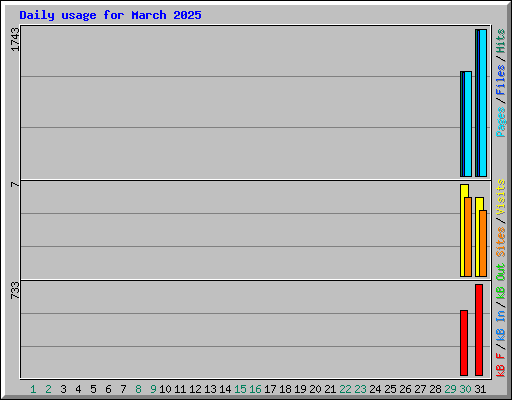
Task: Click the axis value 7 beside visits panel
Action: click(15, 184)
